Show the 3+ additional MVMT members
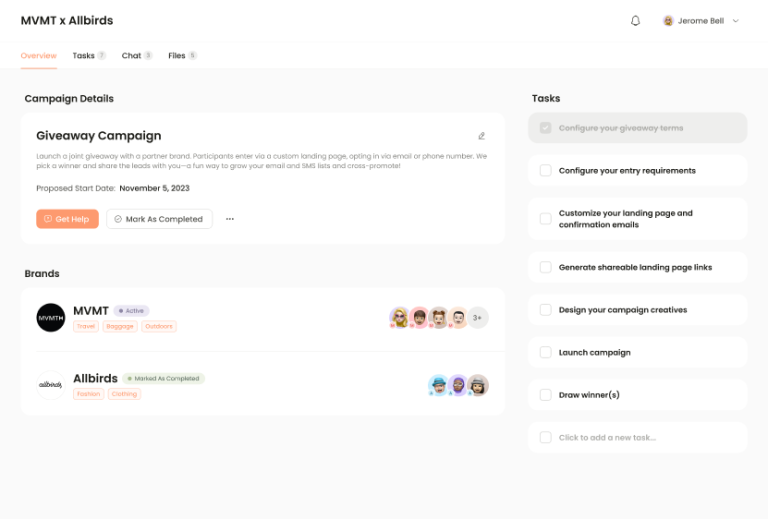 click(478, 318)
